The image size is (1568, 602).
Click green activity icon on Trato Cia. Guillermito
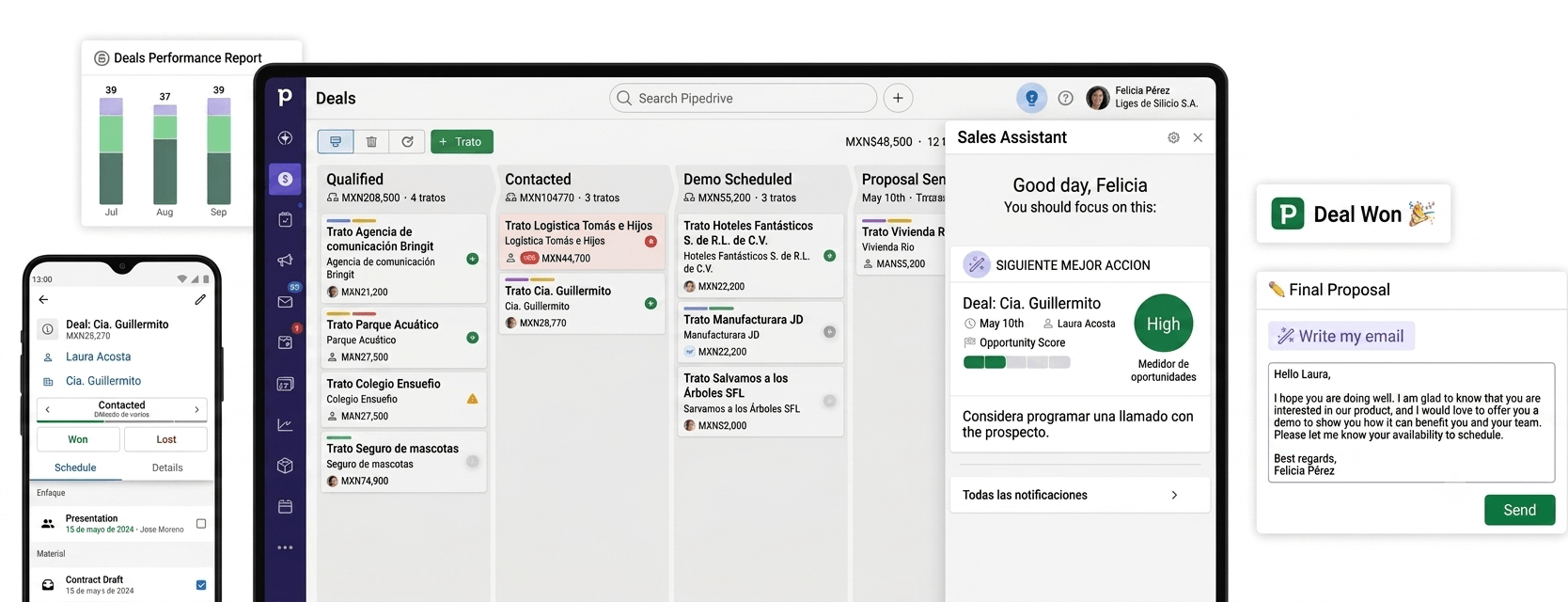pyautogui.click(x=651, y=304)
